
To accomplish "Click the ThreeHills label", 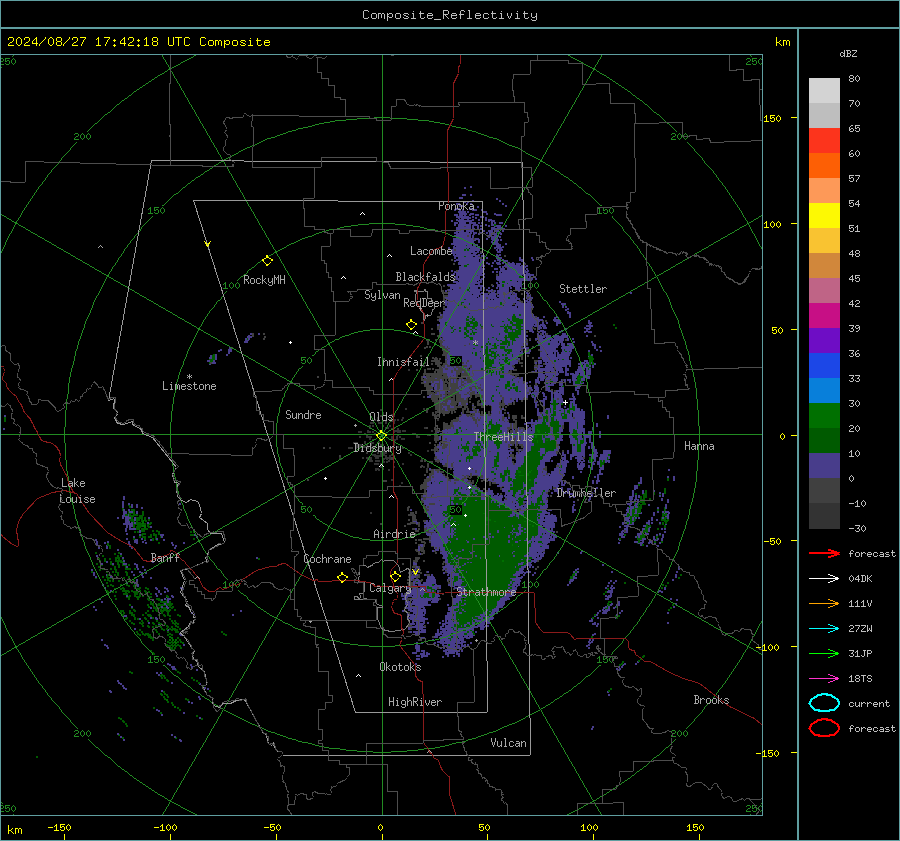I will (503, 437).
